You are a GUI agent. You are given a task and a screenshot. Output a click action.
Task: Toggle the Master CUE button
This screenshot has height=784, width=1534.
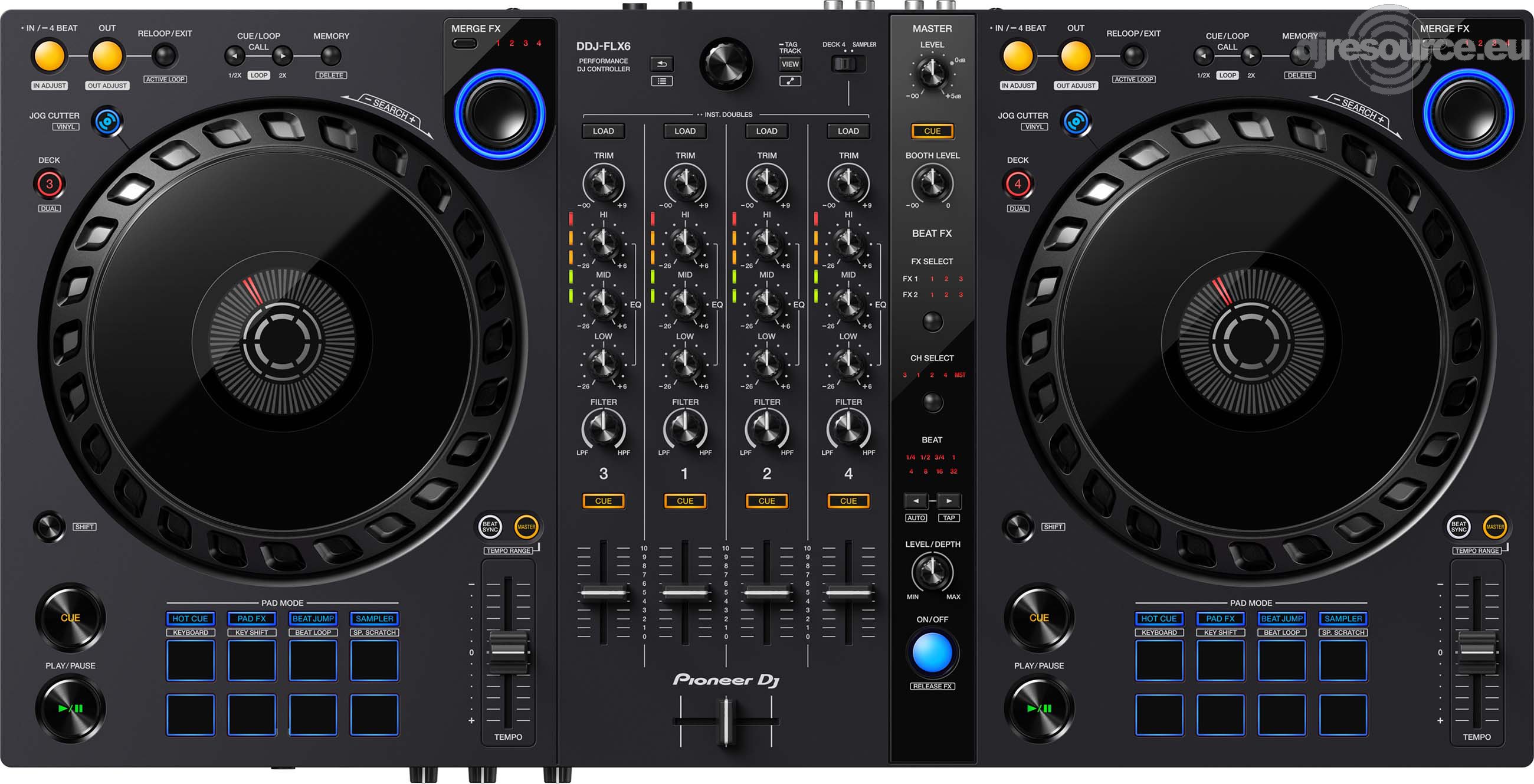coord(932,131)
